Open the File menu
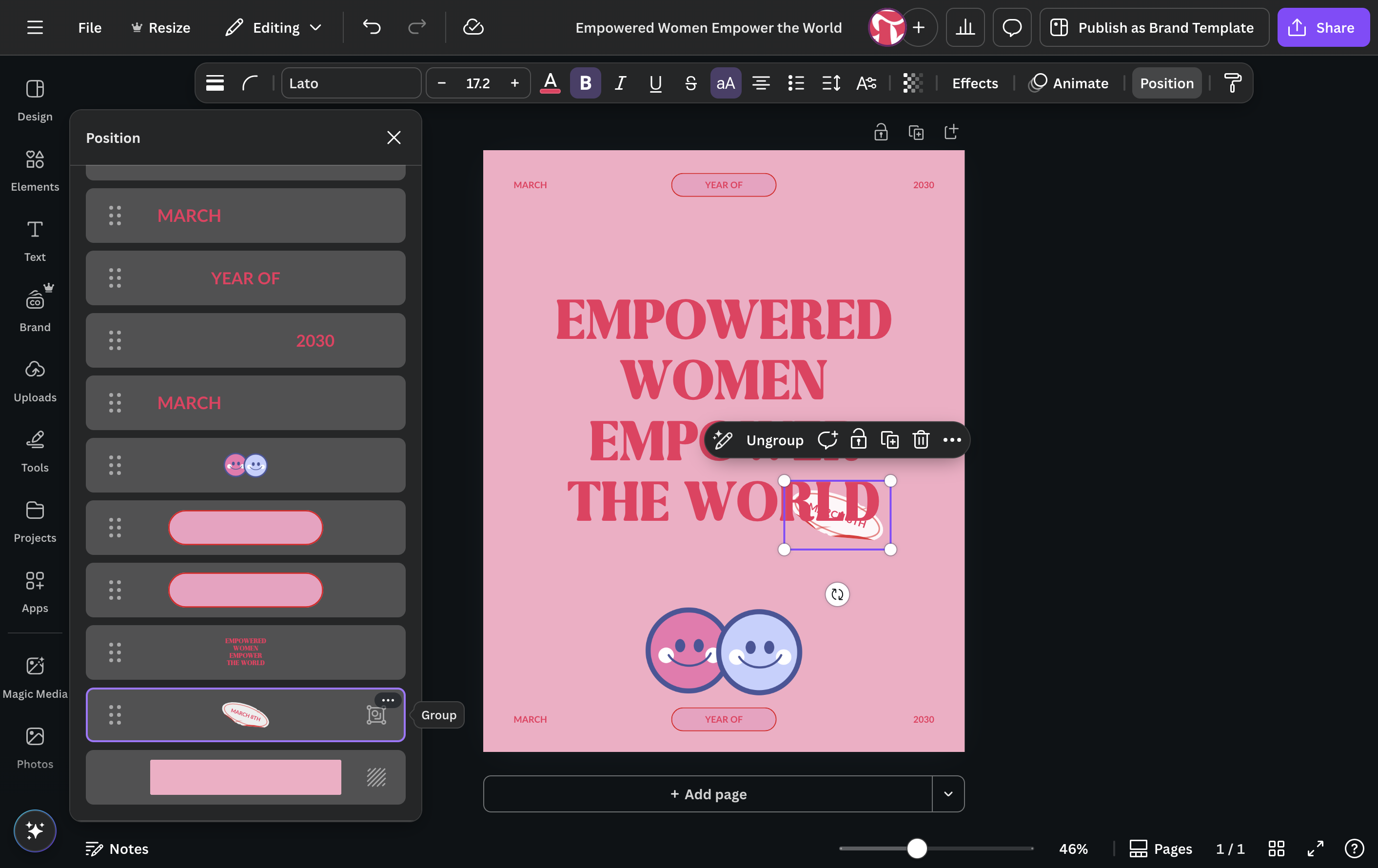Image resolution: width=1378 pixels, height=868 pixels. [x=90, y=27]
